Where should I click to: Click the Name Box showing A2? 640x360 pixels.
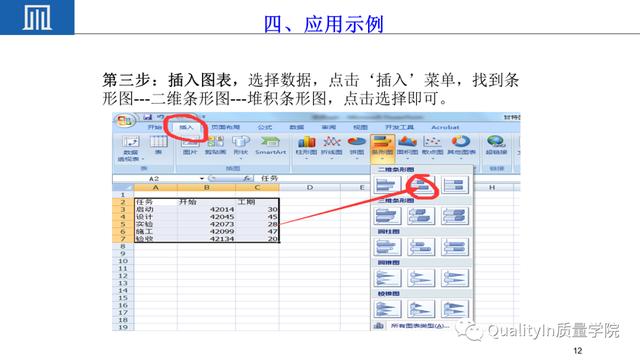[x=155, y=178]
